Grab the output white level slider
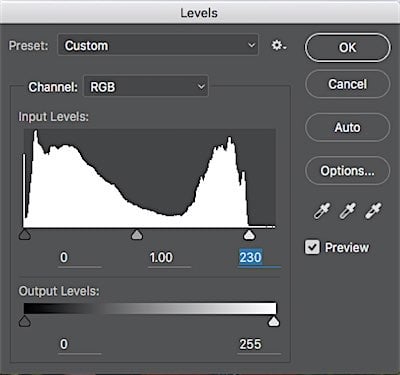The image size is (400, 375). (274, 321)
